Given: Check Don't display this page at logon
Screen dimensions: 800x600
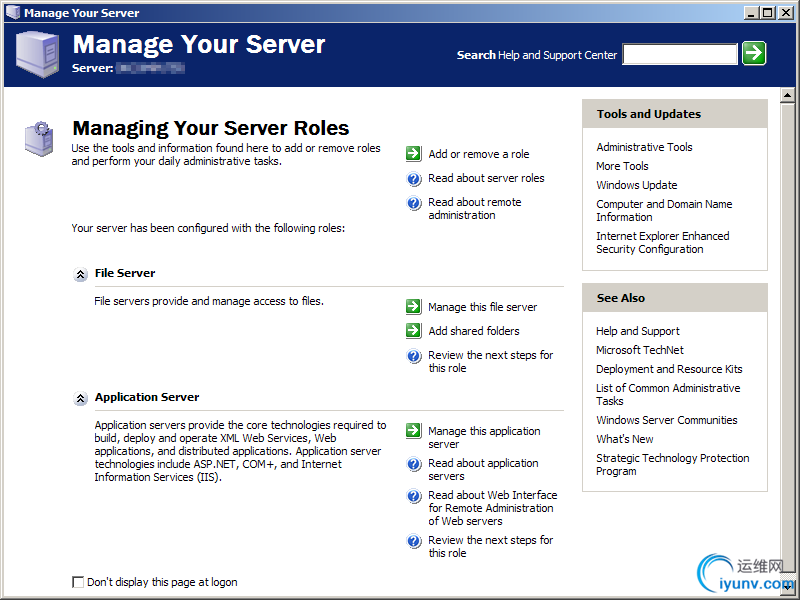Looking at the screenshot, I should [78, 582].
